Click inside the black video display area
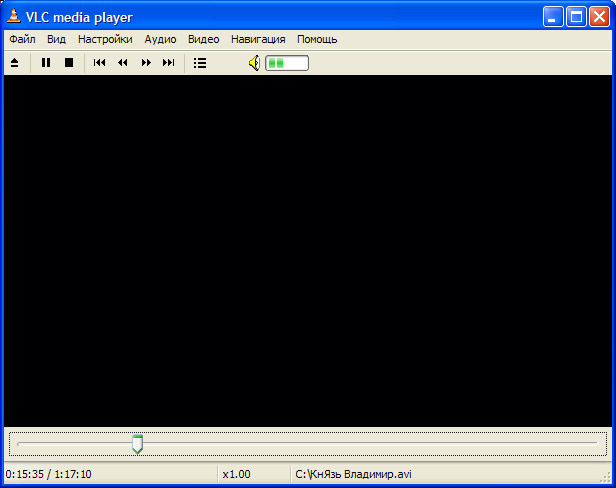Image resolution: width=616 pixels, height=488 pixels. click(x=308, y=251)
